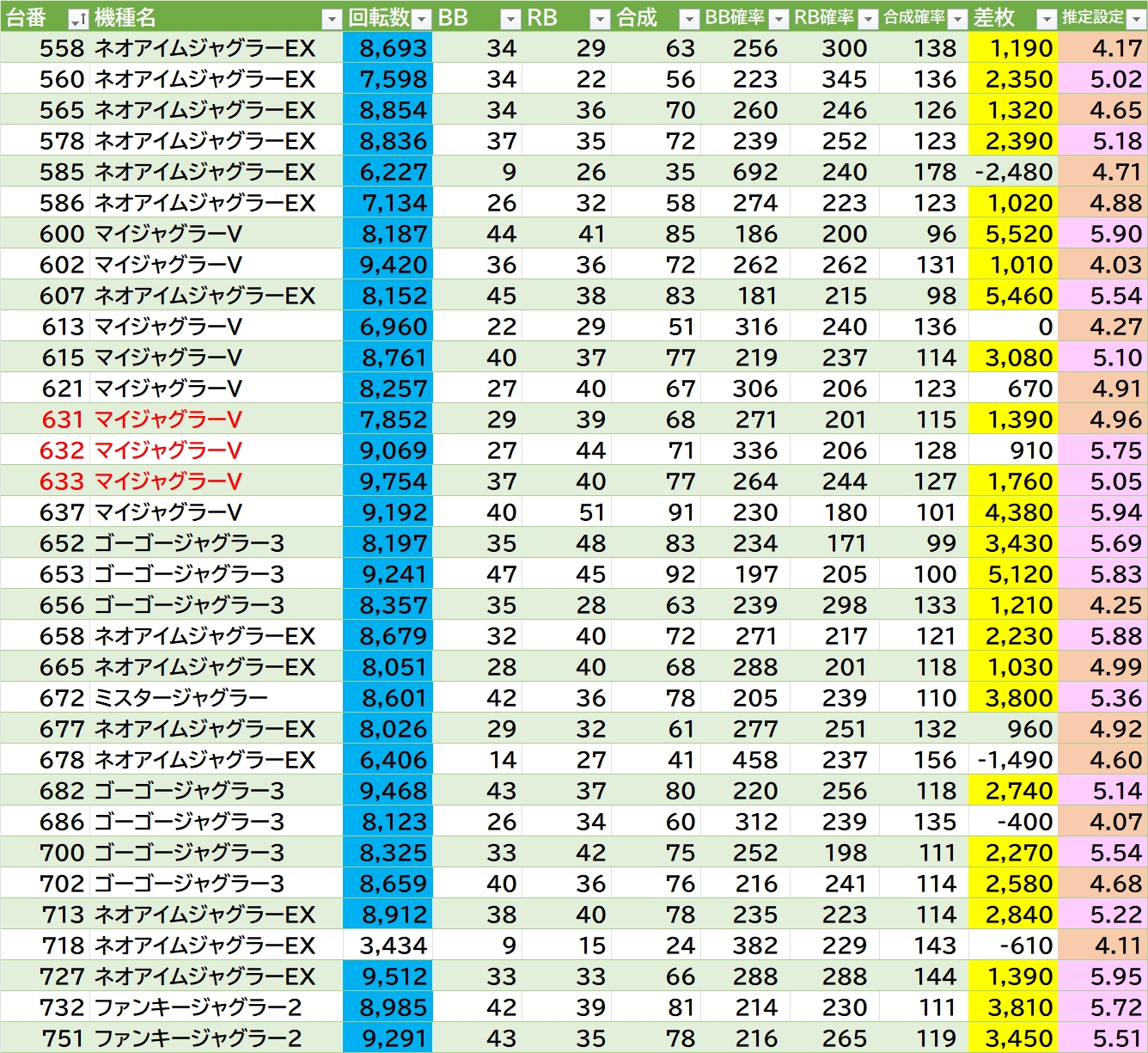Screen dimensions: 1148x1053
Task: Open the 合成確率 filter arrow
Action: [x=957, y=19]
